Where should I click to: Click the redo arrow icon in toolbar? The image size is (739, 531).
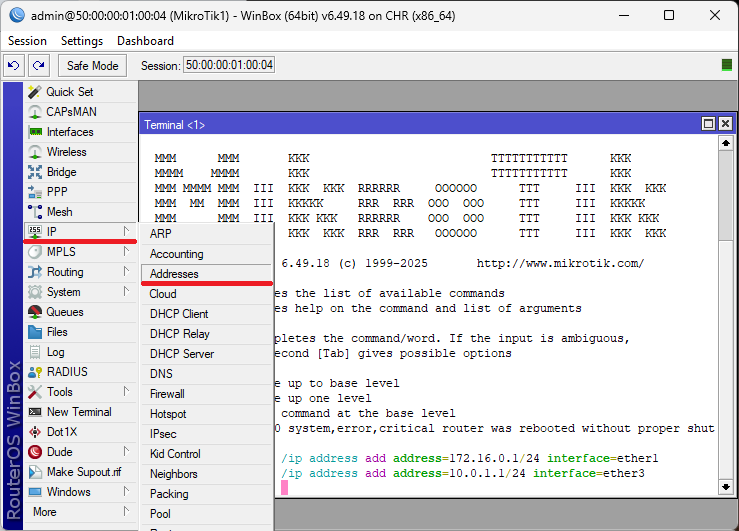(38, 65)
